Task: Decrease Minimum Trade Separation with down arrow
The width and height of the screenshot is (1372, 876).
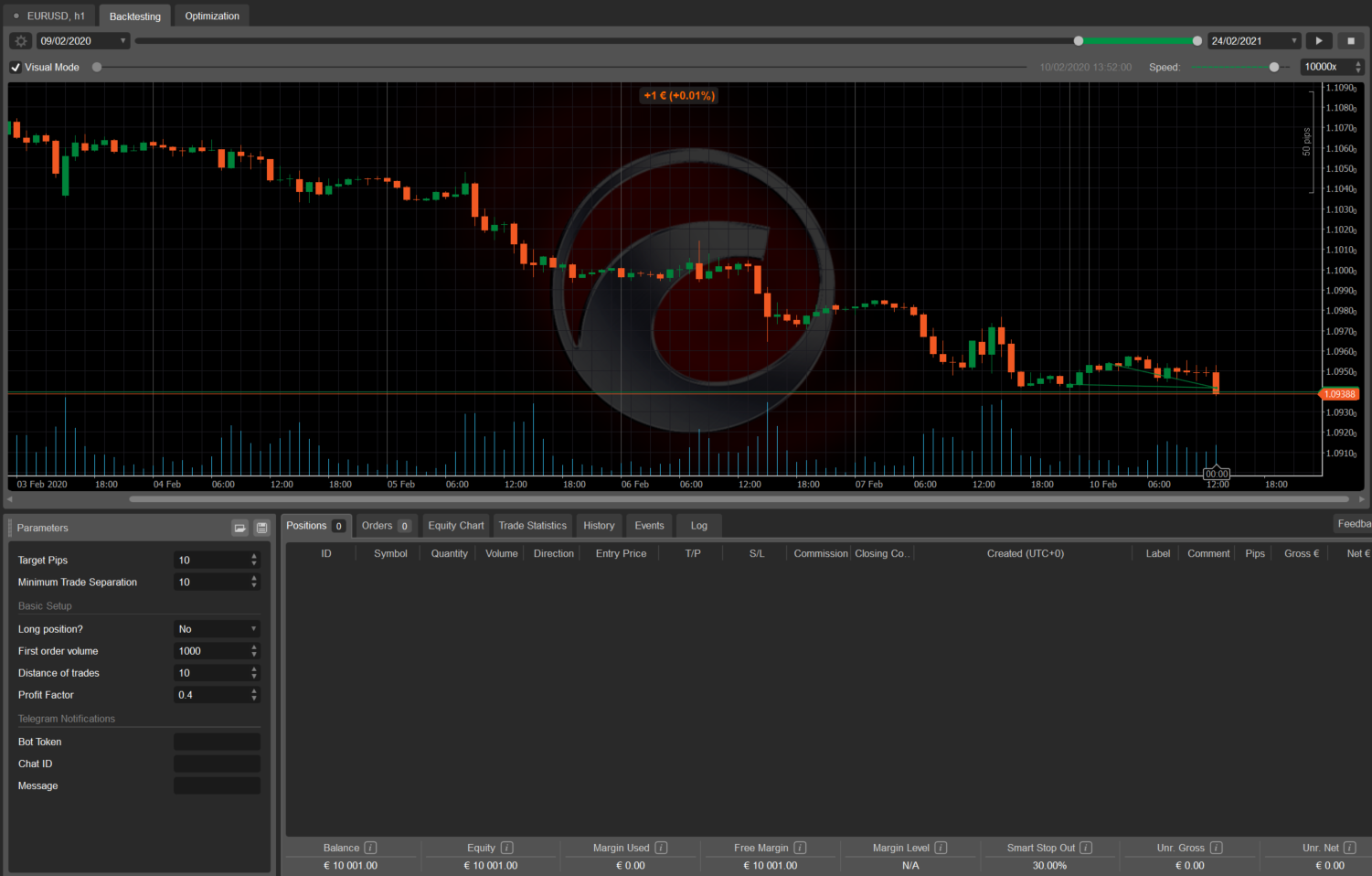Action: [x=254, y=585]
